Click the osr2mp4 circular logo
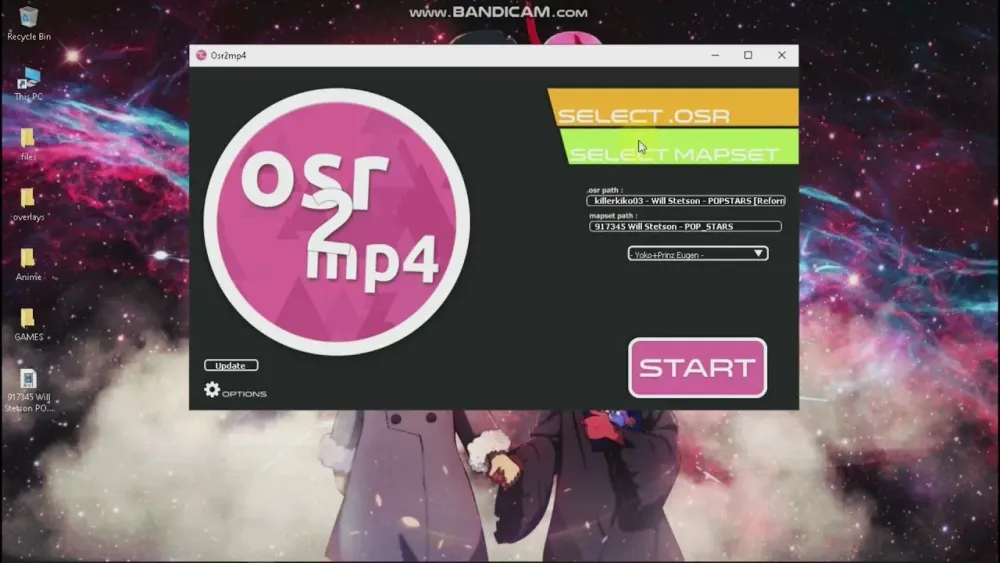 click(x=337, y=221)
